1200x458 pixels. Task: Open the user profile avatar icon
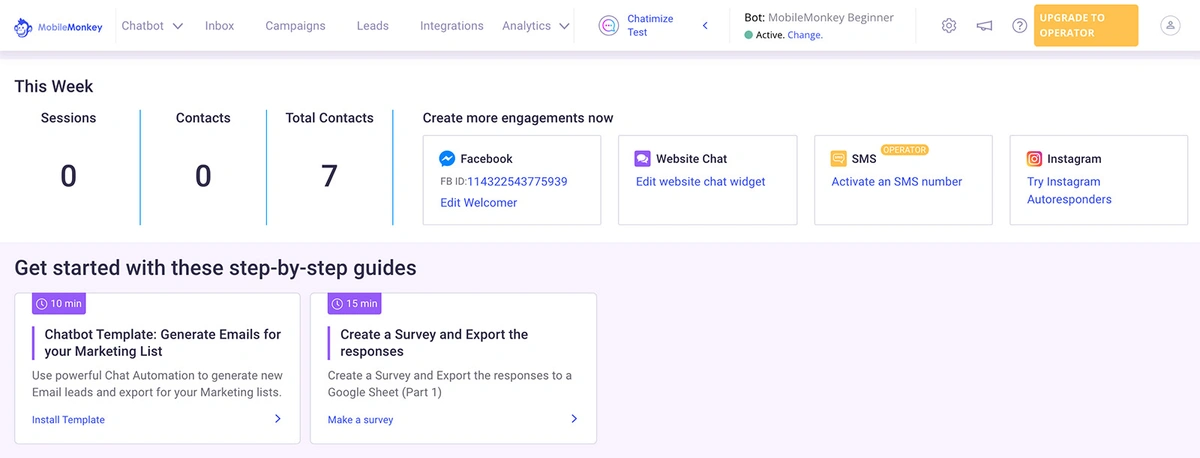[1170, 26]
